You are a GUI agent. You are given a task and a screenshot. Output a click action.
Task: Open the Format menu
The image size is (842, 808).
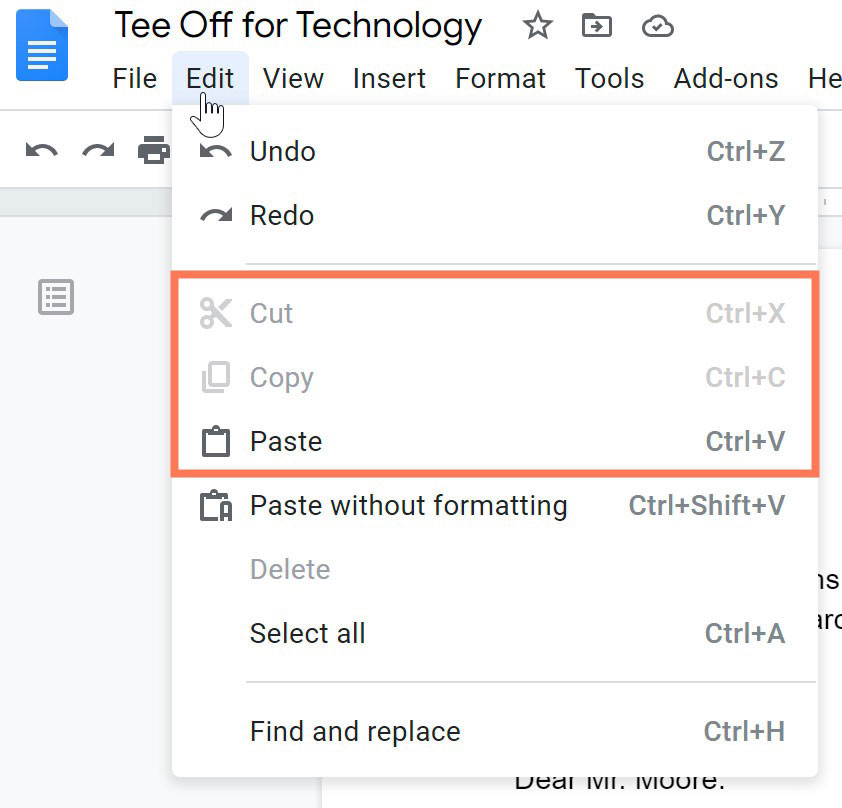click(500, 78)
